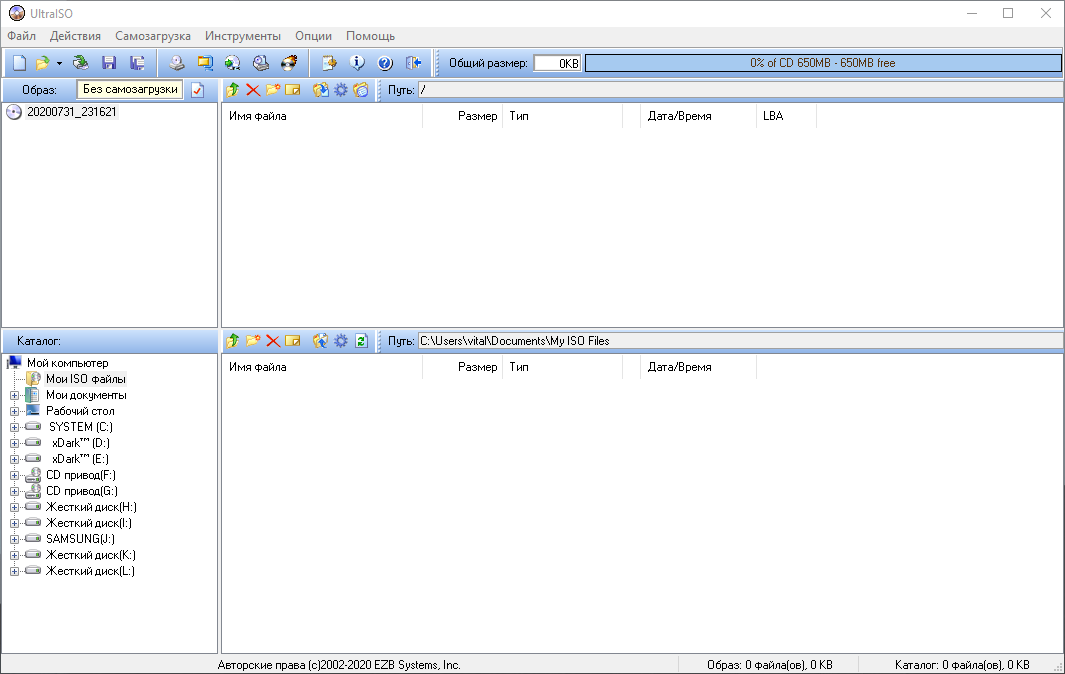Image resolution: width=1065 pixels, height=674 pixels.
Task: Click the Mount to virtual drive icon
Action: (261, 63)
